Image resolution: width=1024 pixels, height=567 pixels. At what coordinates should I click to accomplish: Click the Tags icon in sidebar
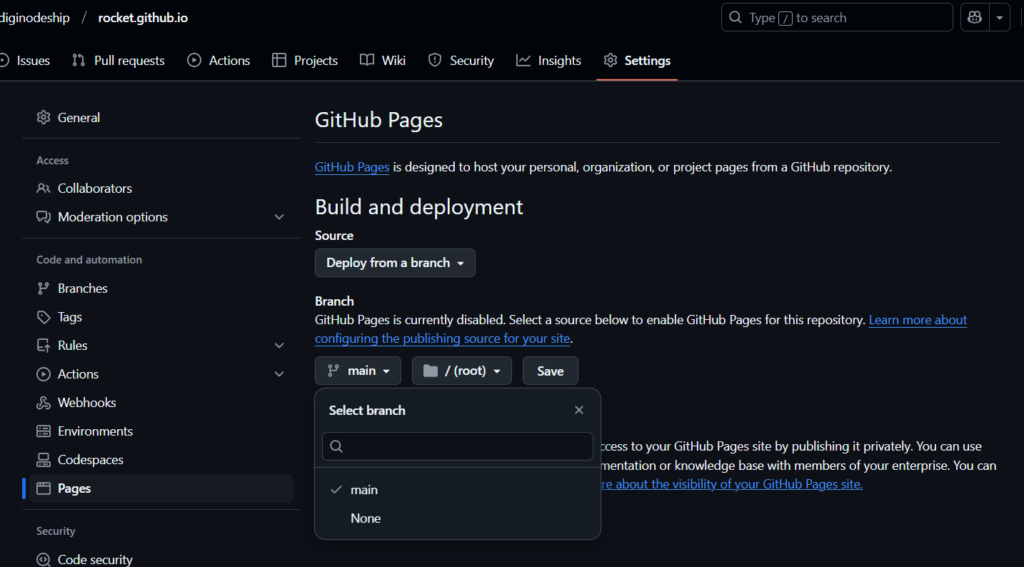pyautogui.click(x=43, y=317)
